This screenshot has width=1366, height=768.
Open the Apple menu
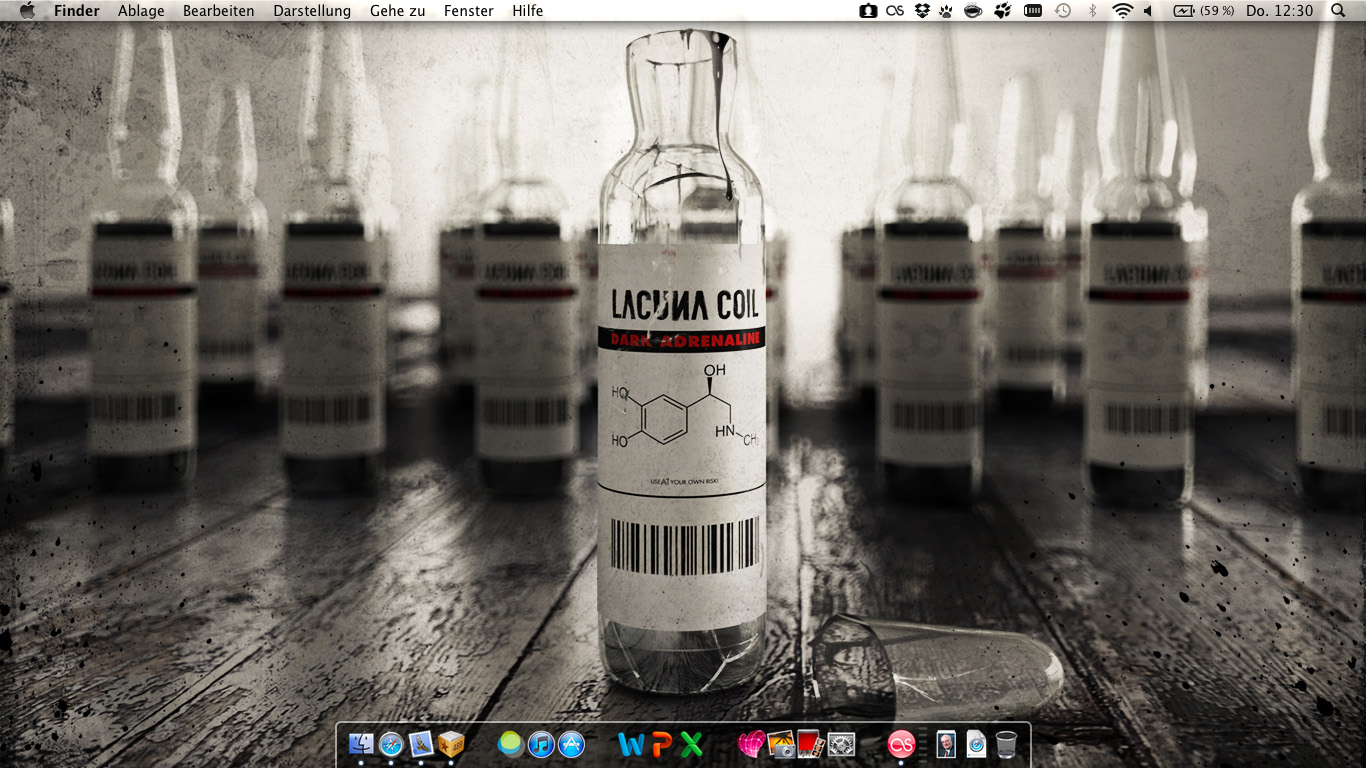pos(27,11)
